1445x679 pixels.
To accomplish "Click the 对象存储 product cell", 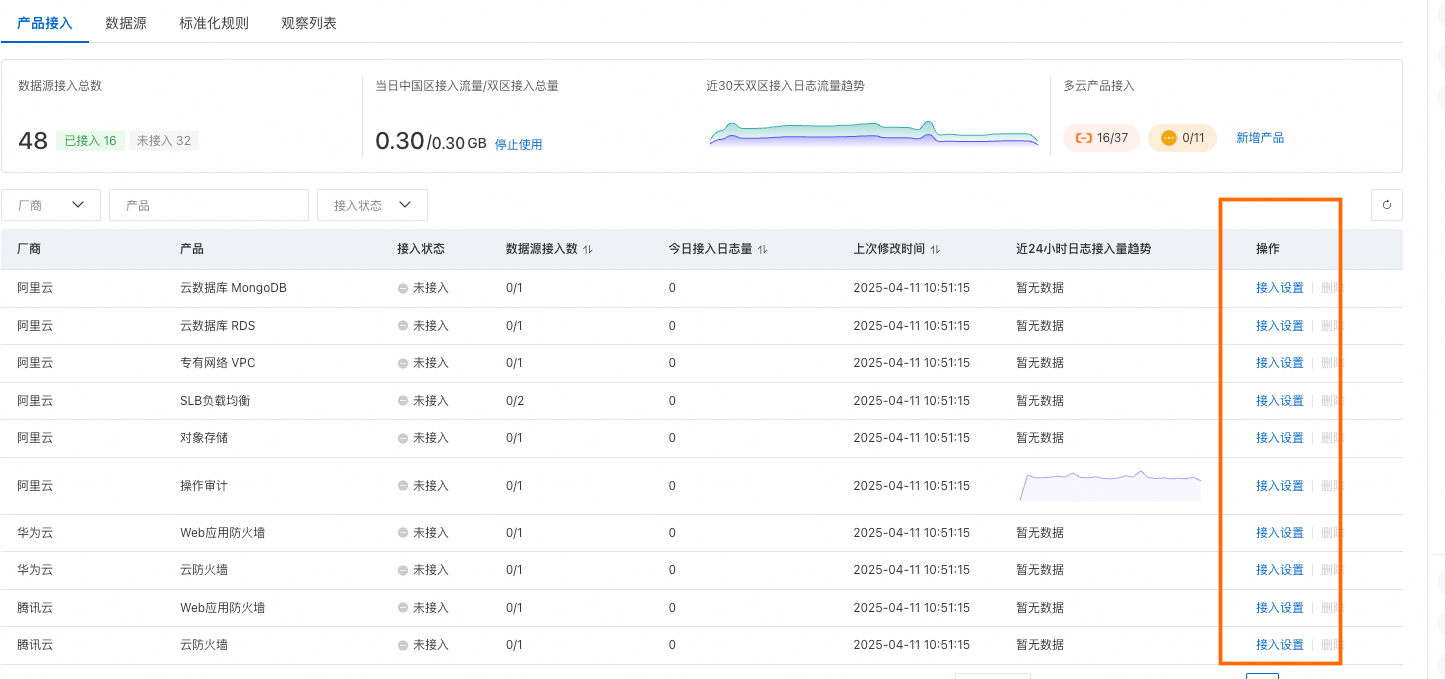I will pyautogui.click(x=204, y=438).
